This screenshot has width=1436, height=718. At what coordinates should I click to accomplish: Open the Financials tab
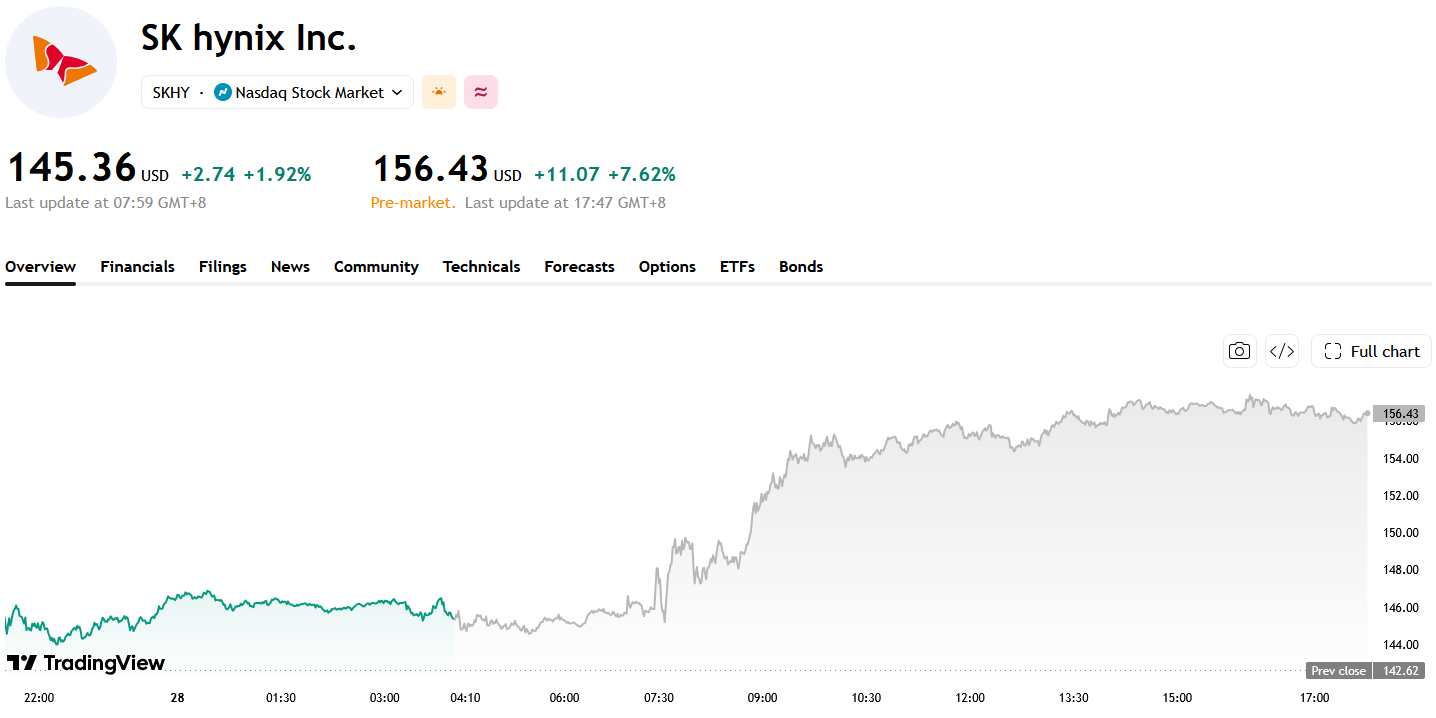(137, 267)
